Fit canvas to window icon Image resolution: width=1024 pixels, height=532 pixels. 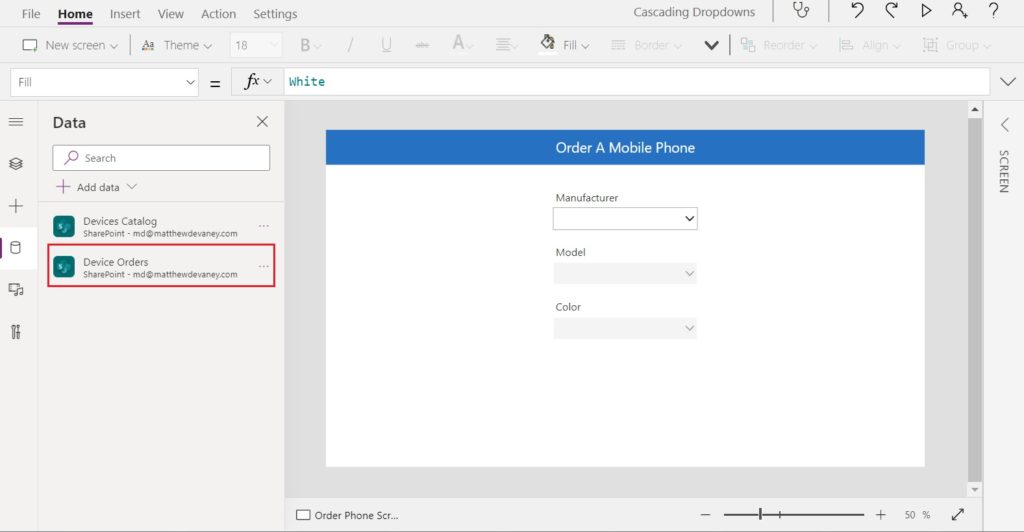(x=957, y=515)
